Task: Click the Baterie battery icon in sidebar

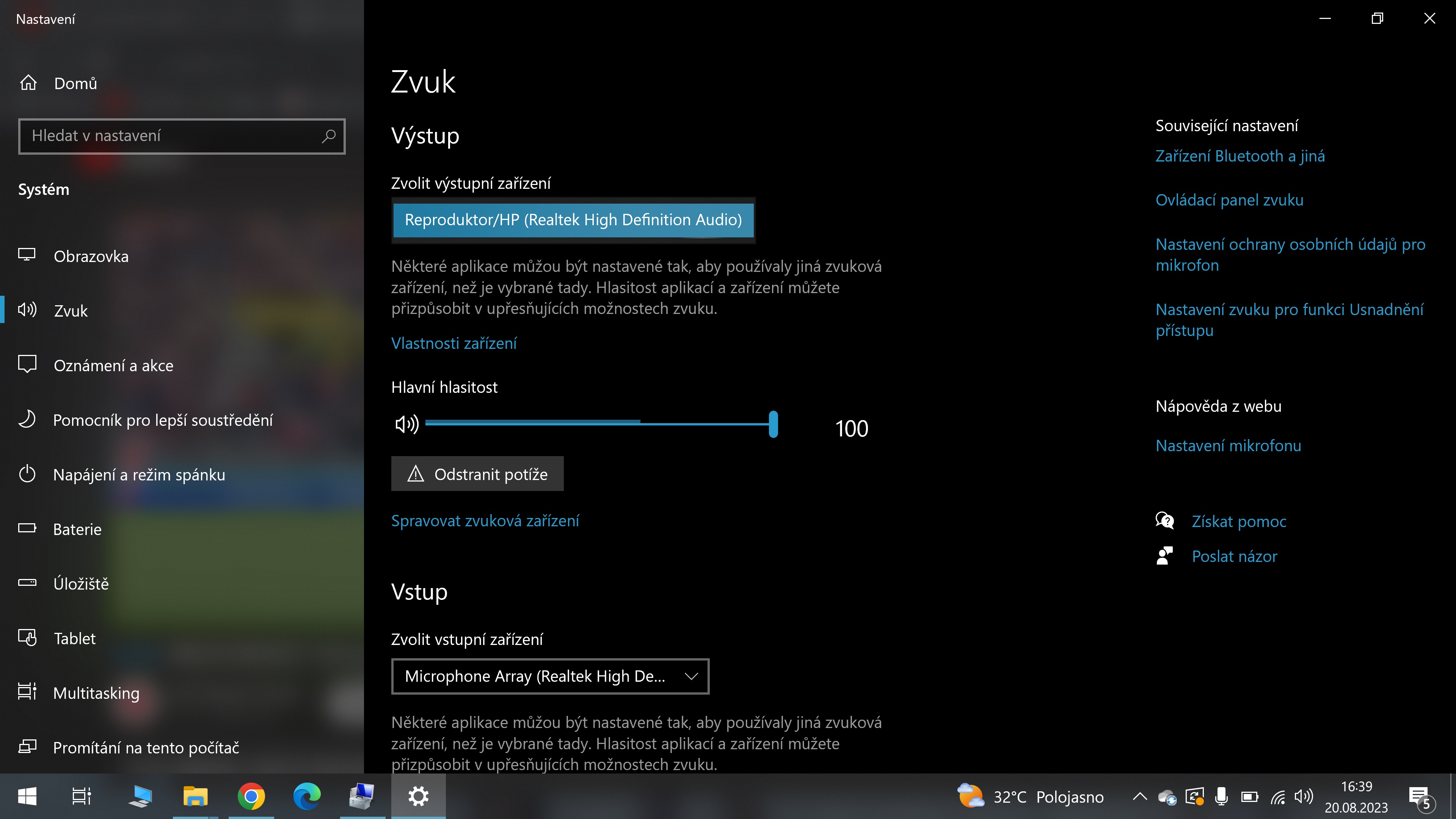Action: coord(27,529)
